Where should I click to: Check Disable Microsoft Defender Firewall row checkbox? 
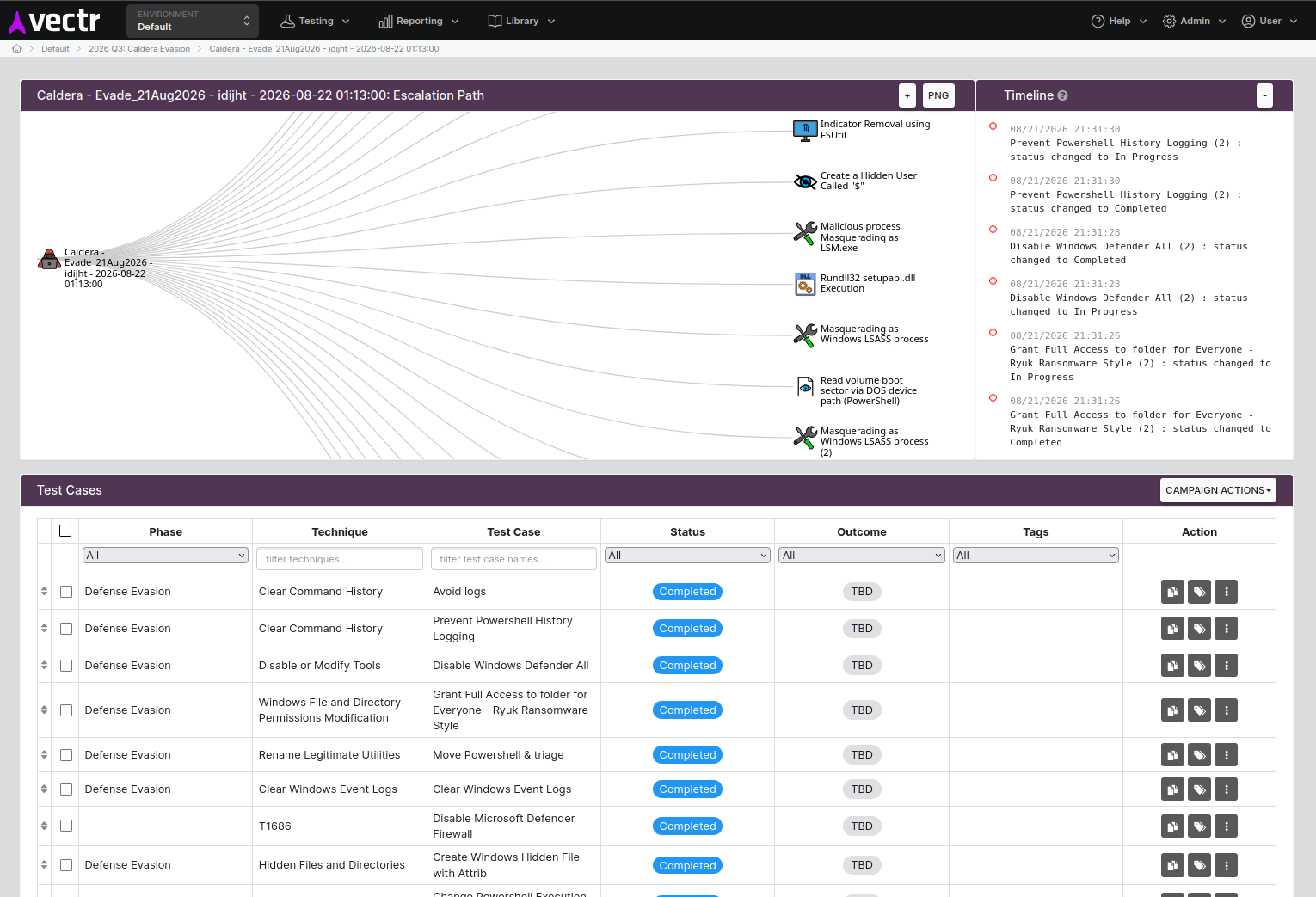click(x=66, y=826)
